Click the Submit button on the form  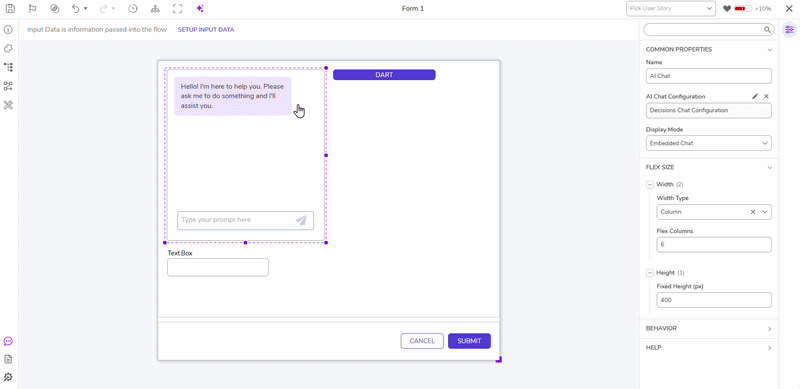click(469, 341)
